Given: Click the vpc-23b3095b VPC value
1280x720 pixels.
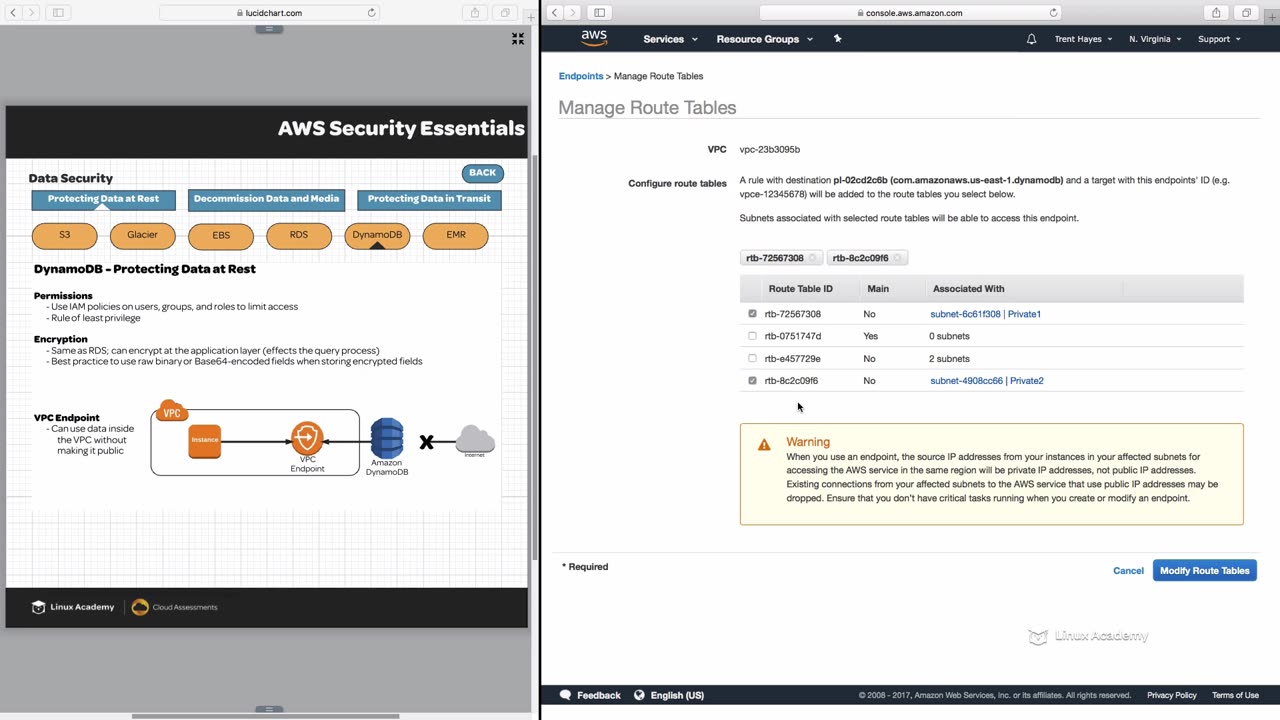Looking at the screenshot, I should (x=769, y=149).
